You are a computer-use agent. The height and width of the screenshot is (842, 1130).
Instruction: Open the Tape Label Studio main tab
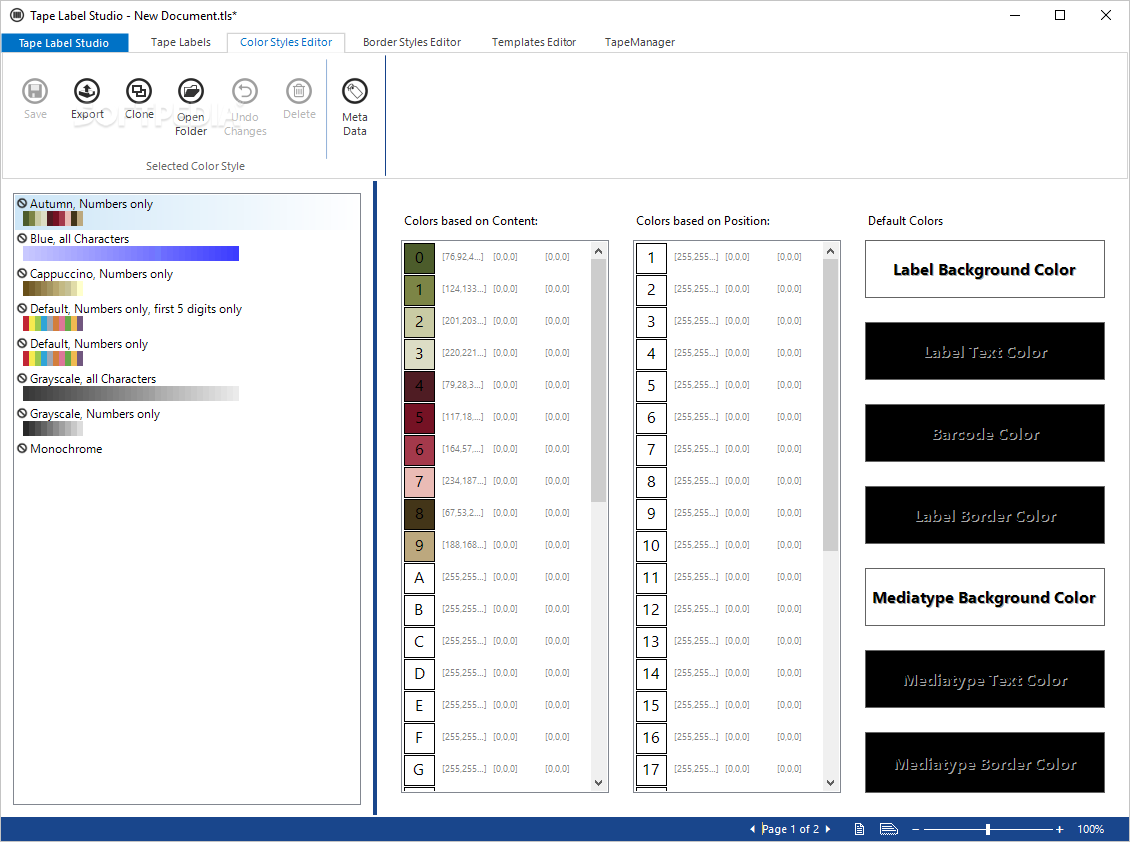[x=64, y=43]
